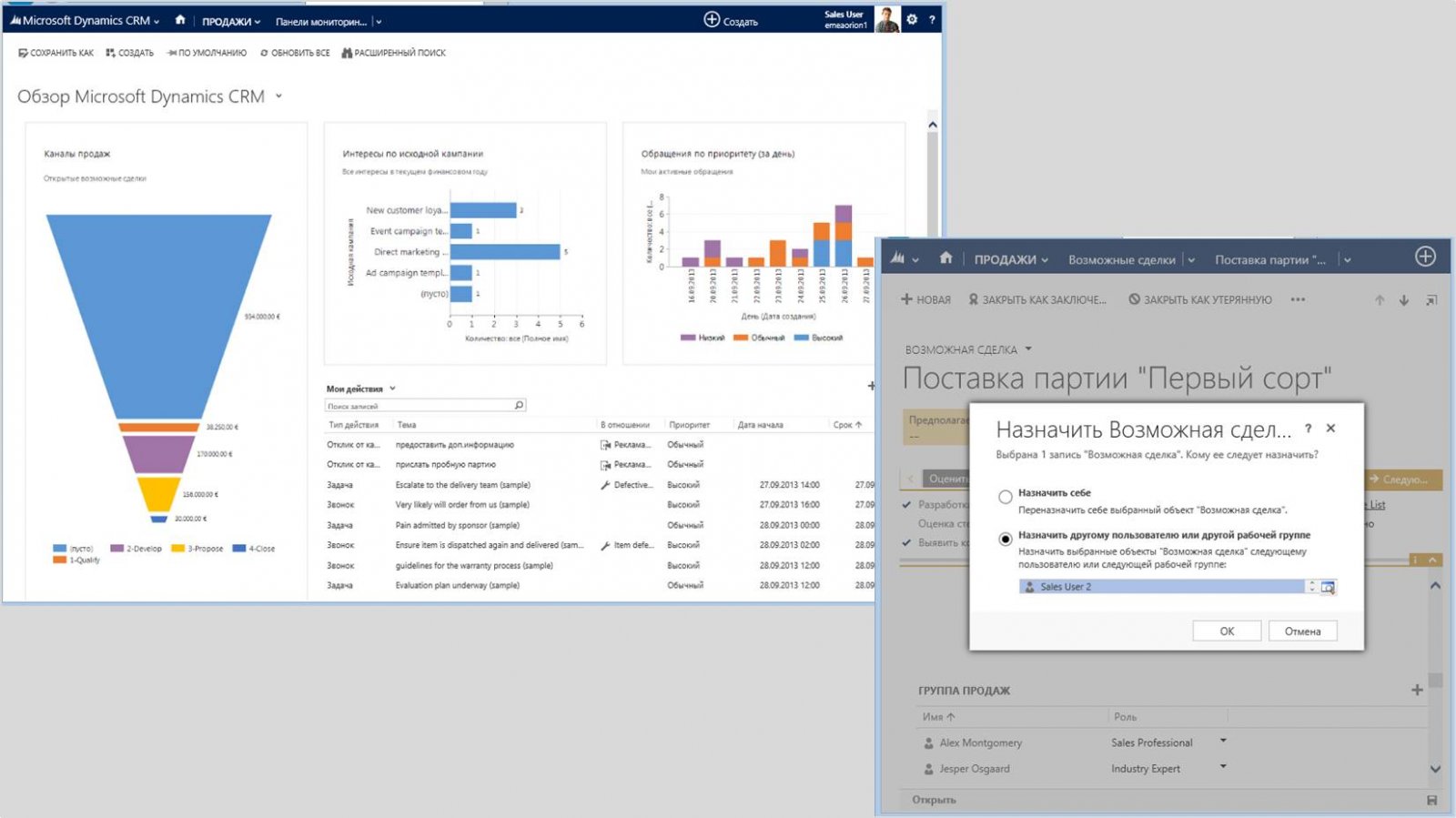The height and width of the screenshot is (818, 1456).
Task: Sort by Дата начала column header
Action: (x=760, y=425)
